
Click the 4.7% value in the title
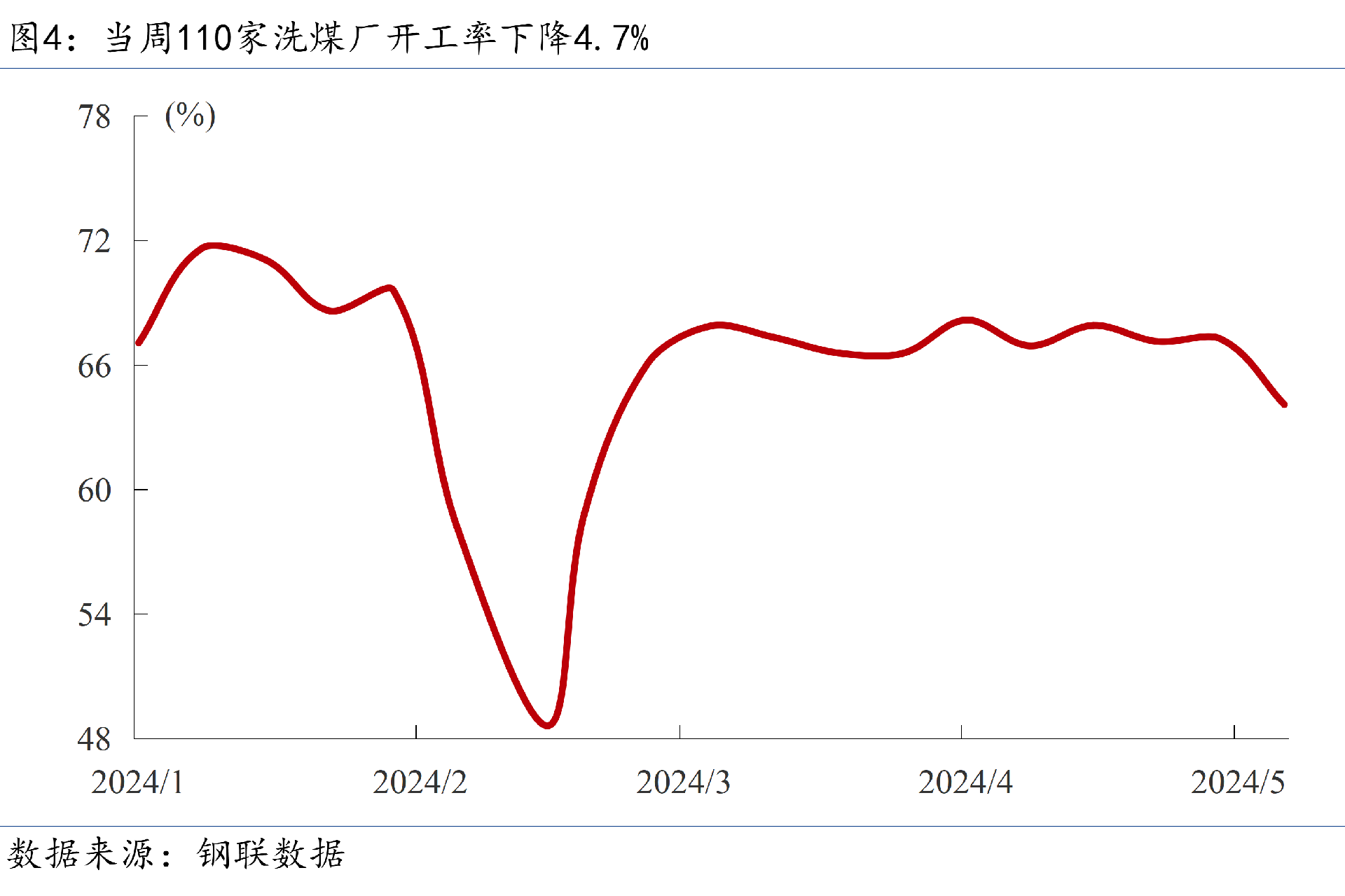click(611, 38)
